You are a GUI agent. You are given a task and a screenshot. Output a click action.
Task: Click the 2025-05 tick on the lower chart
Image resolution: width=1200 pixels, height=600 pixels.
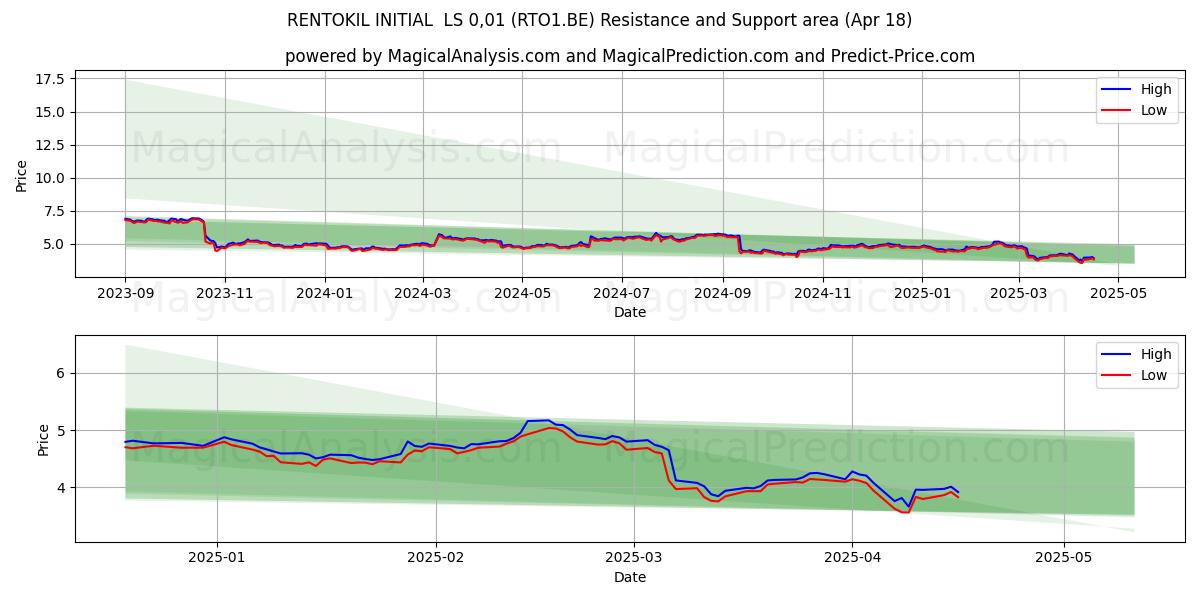point(1064,558)
